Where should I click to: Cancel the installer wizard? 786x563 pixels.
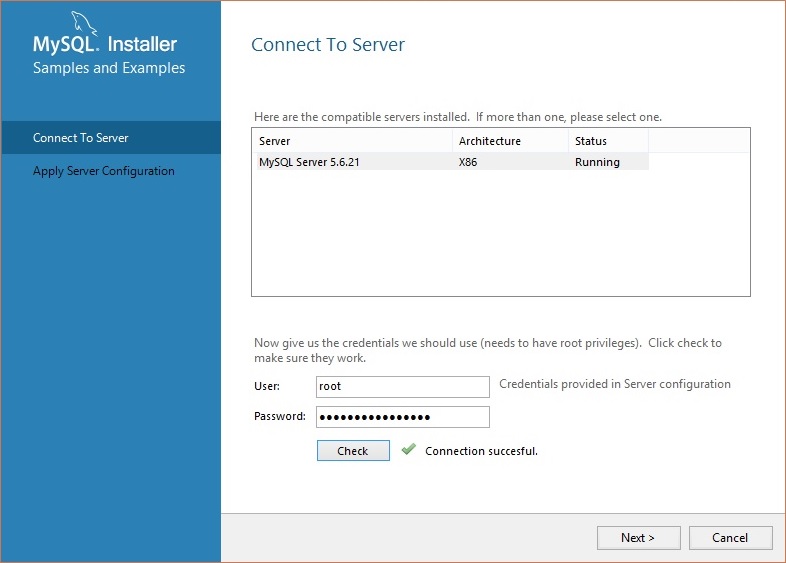click(730, 538)
